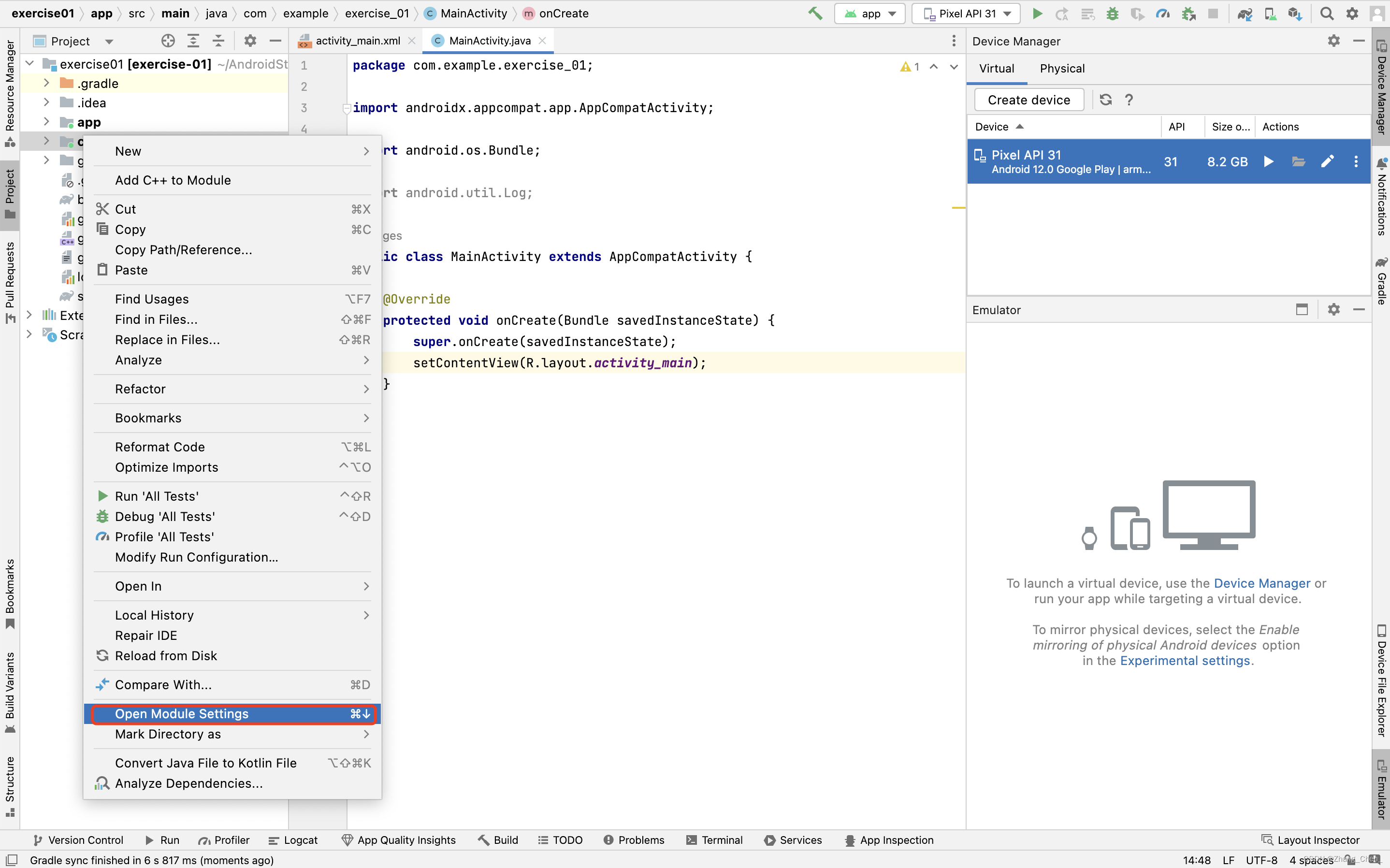
Task: Click the Run with Coverage shield icon
Action: pos(1138,13)
